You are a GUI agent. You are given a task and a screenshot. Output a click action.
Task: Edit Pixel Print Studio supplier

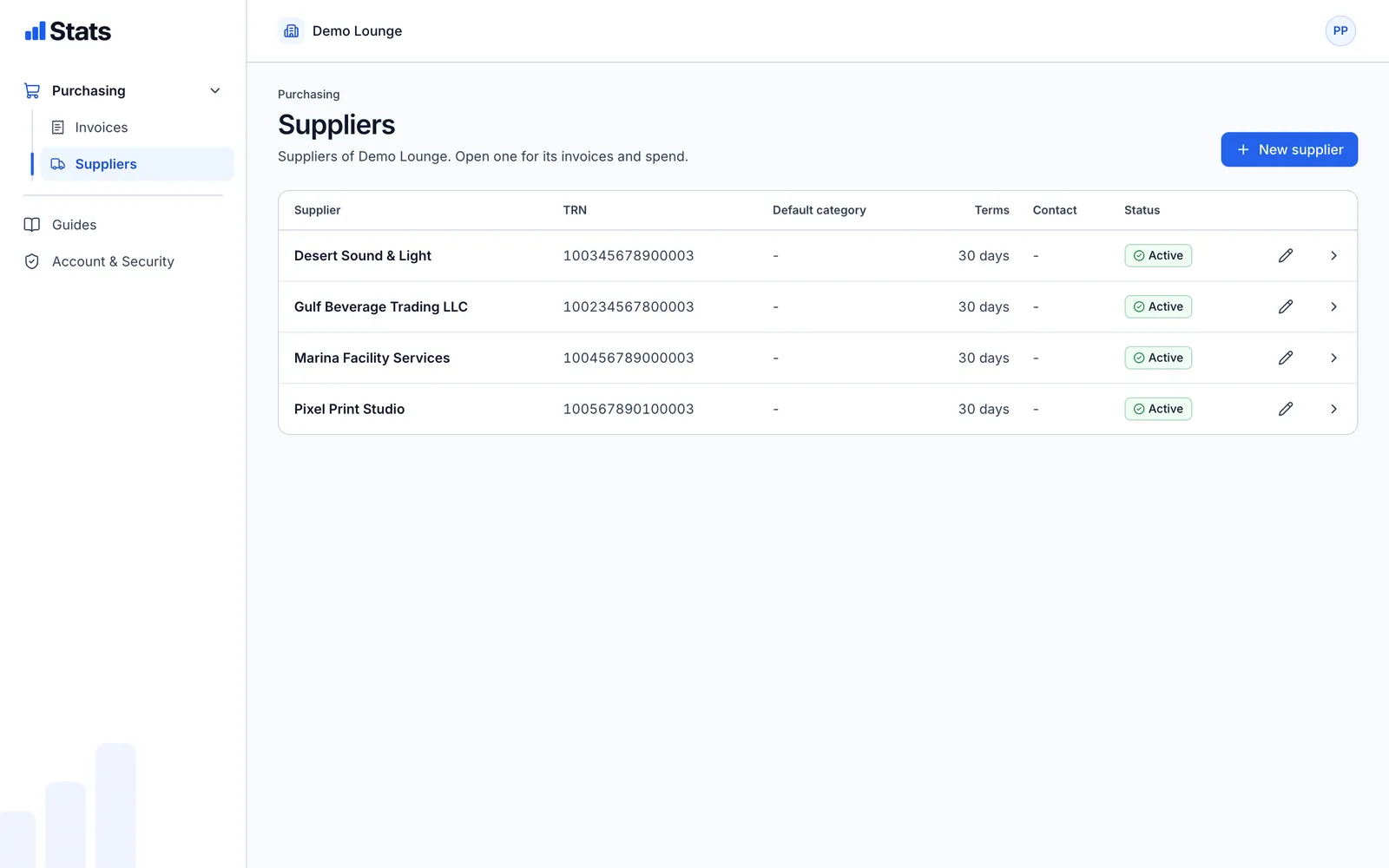pos(1286,409)
